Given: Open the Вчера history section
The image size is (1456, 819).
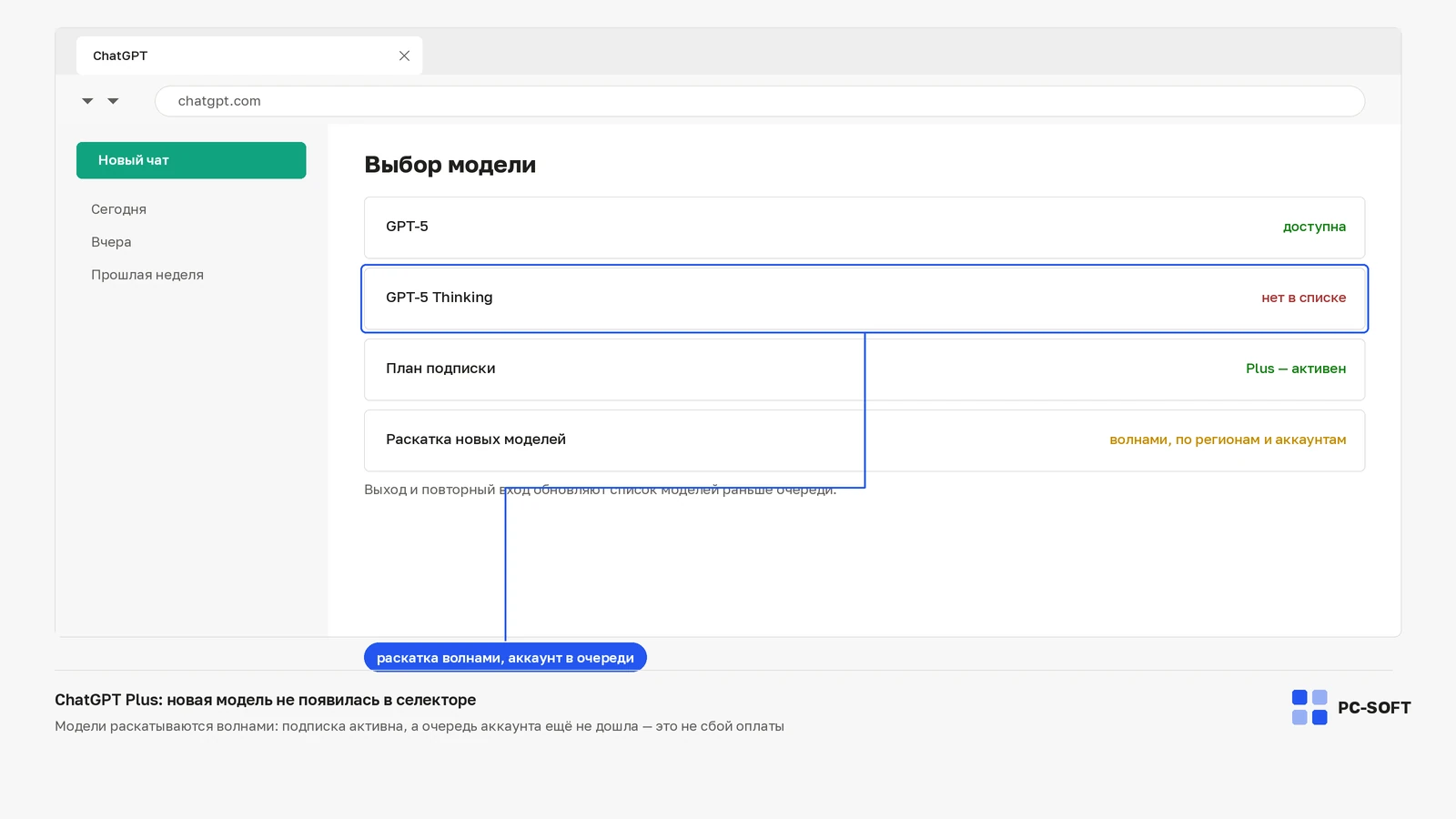Looking at the screenshot, I should 111,242.
